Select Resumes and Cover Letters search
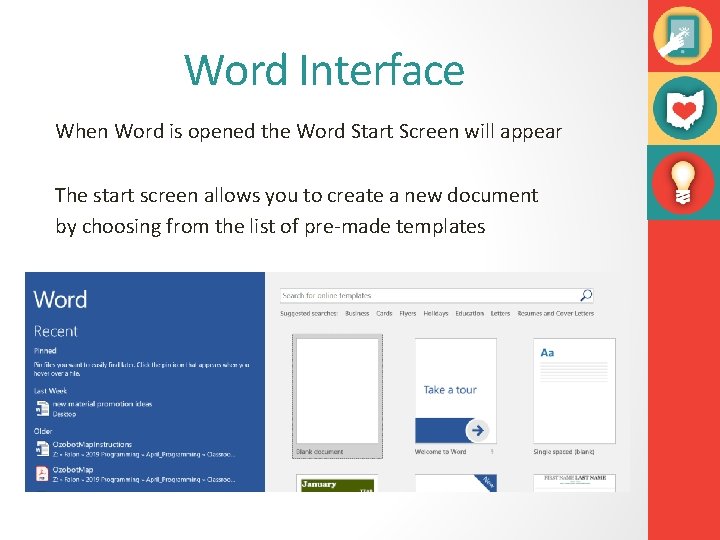720x540 pixels. [x=555, y=313]
